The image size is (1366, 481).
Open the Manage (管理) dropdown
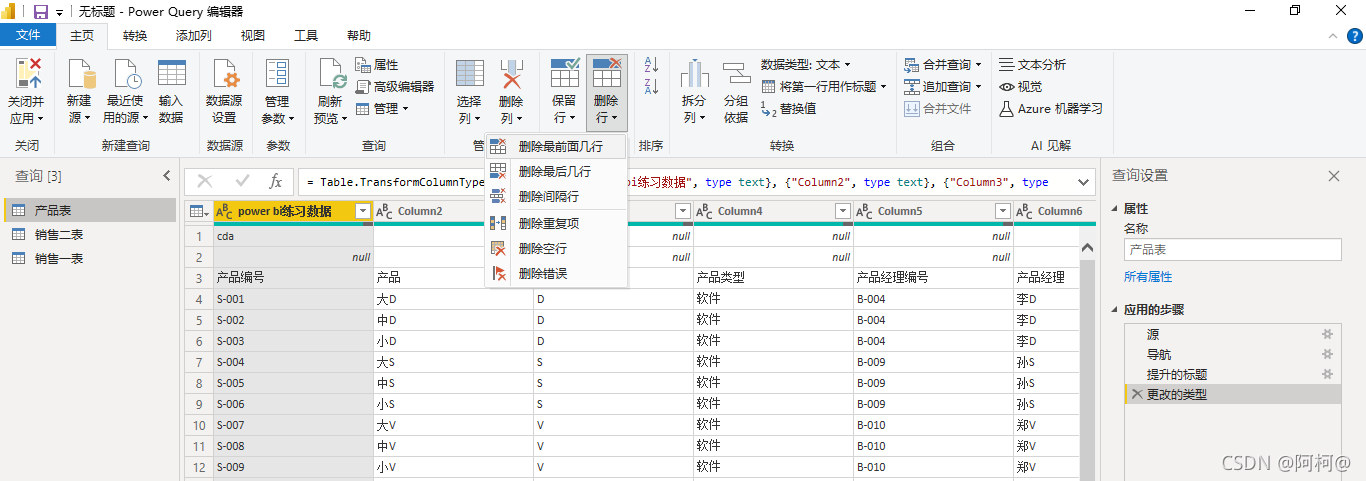[382, 108]
